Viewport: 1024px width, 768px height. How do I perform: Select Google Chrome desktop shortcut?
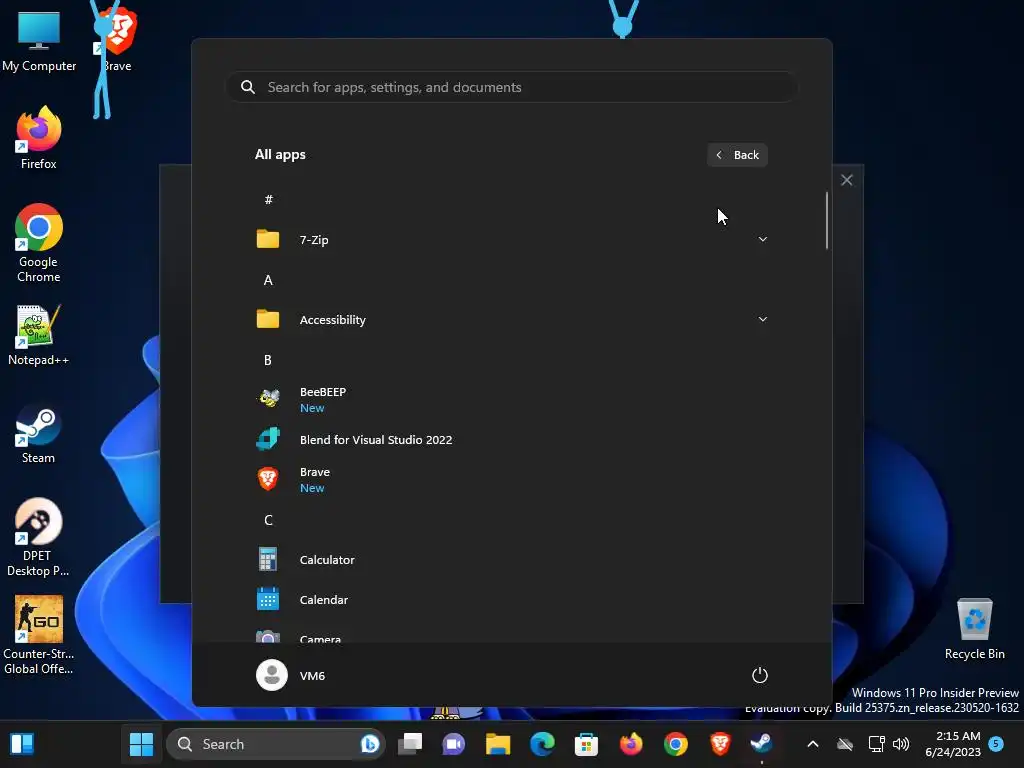[39, 243]
